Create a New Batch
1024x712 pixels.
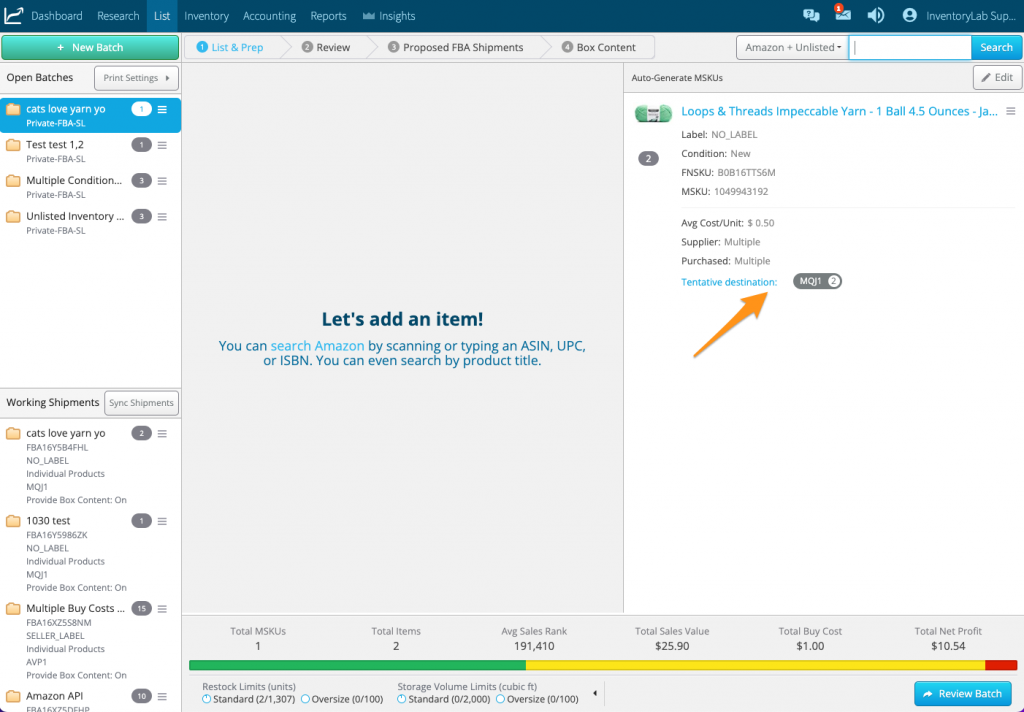pyautogui.click(x=90, y=48)
